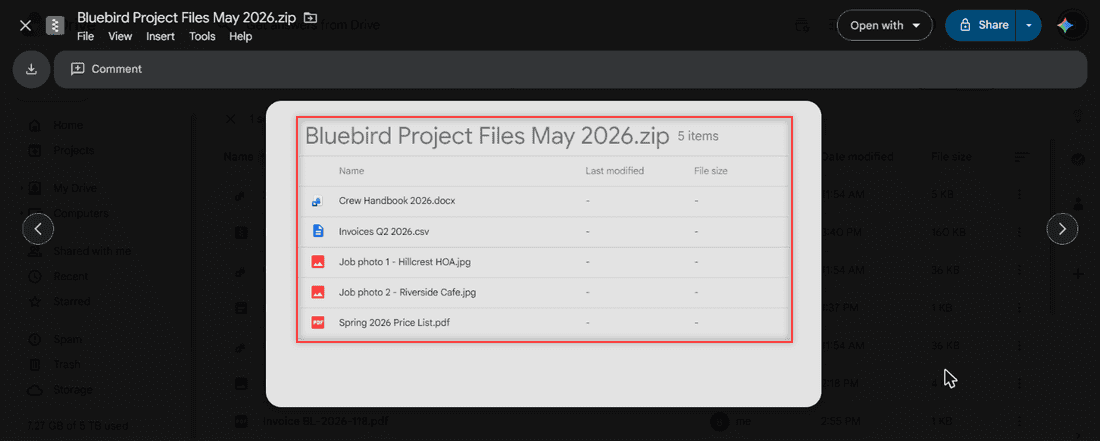Open Trash in the background Drive sidebar
The image size is (1100, 441).
tap(67, 365)
